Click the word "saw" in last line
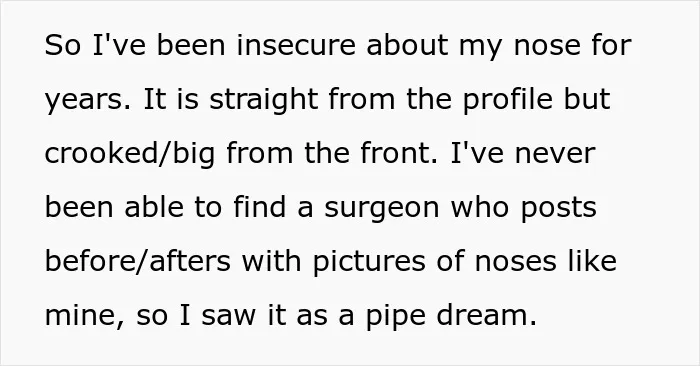Image resolution: width=700 pixels, height=366 pixels. click(x=229, y=316)
